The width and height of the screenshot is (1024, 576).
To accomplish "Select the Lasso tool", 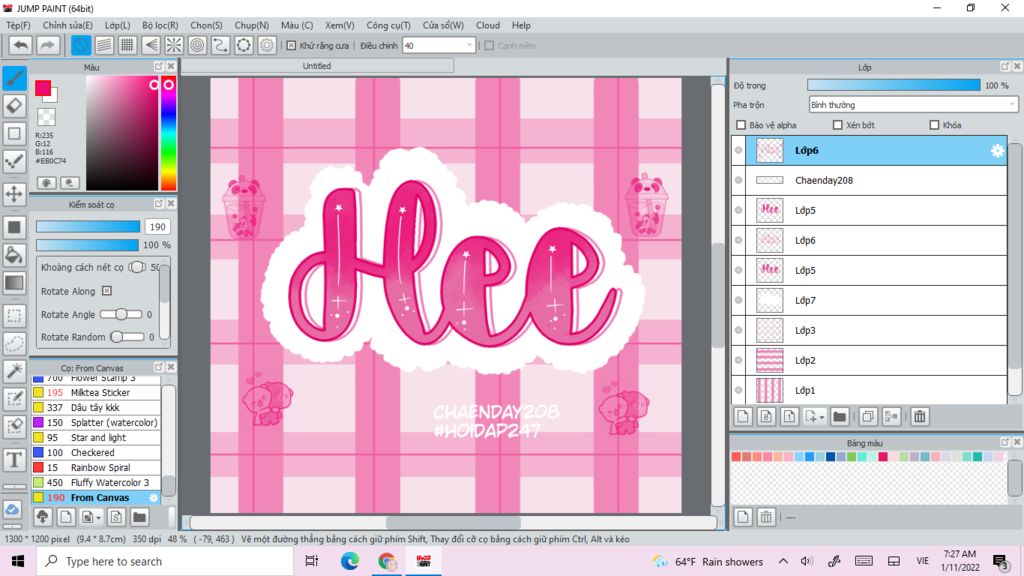I will 14,344.
